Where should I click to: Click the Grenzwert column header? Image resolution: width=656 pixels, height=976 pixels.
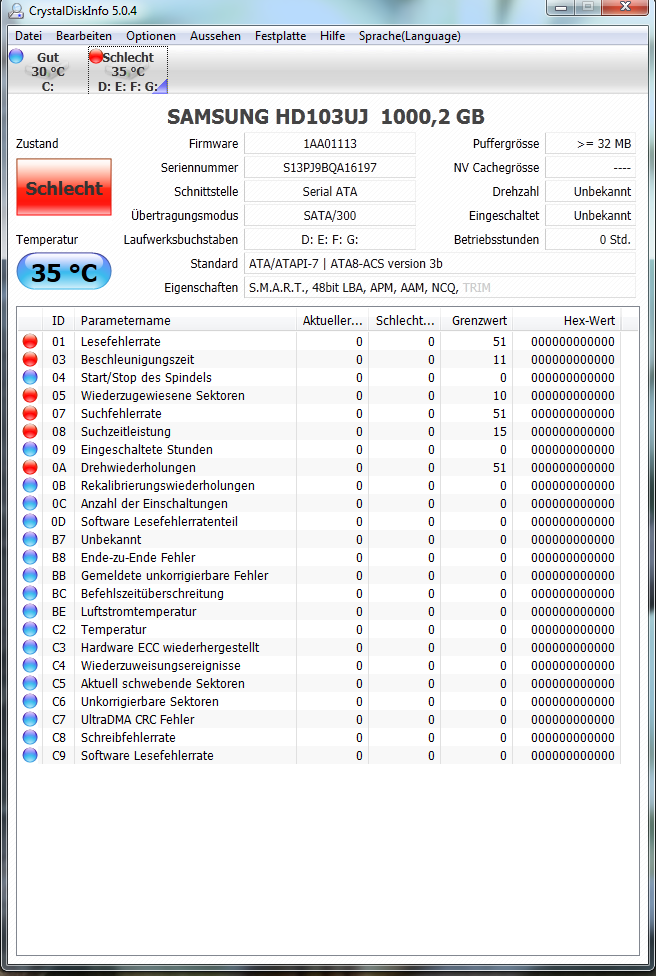click(x=477, y=321)
